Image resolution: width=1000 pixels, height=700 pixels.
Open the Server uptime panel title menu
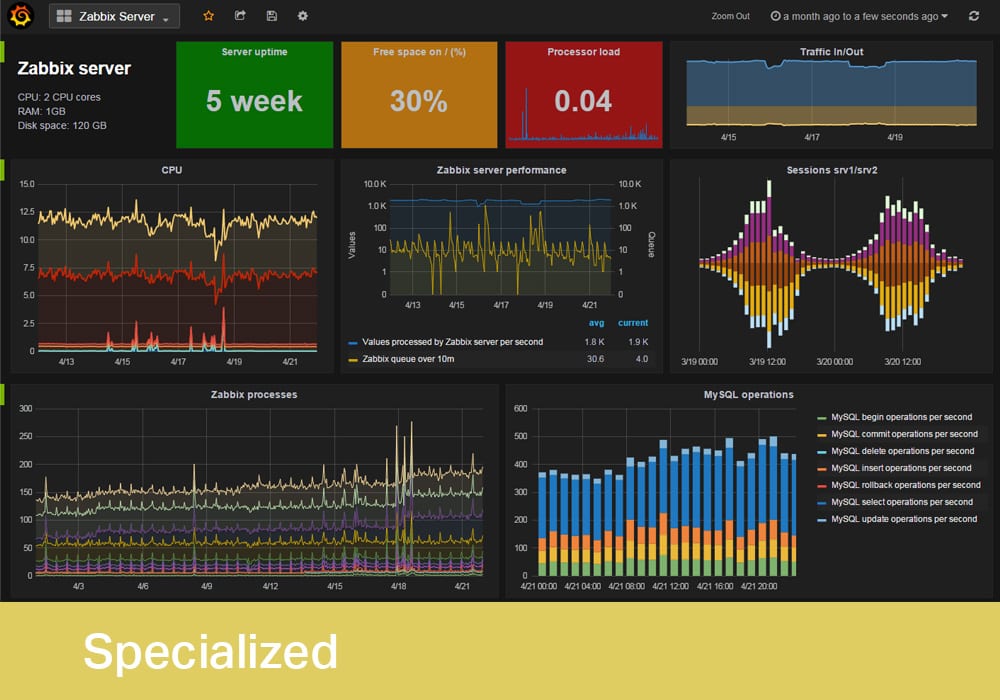(x=254, y=52)
